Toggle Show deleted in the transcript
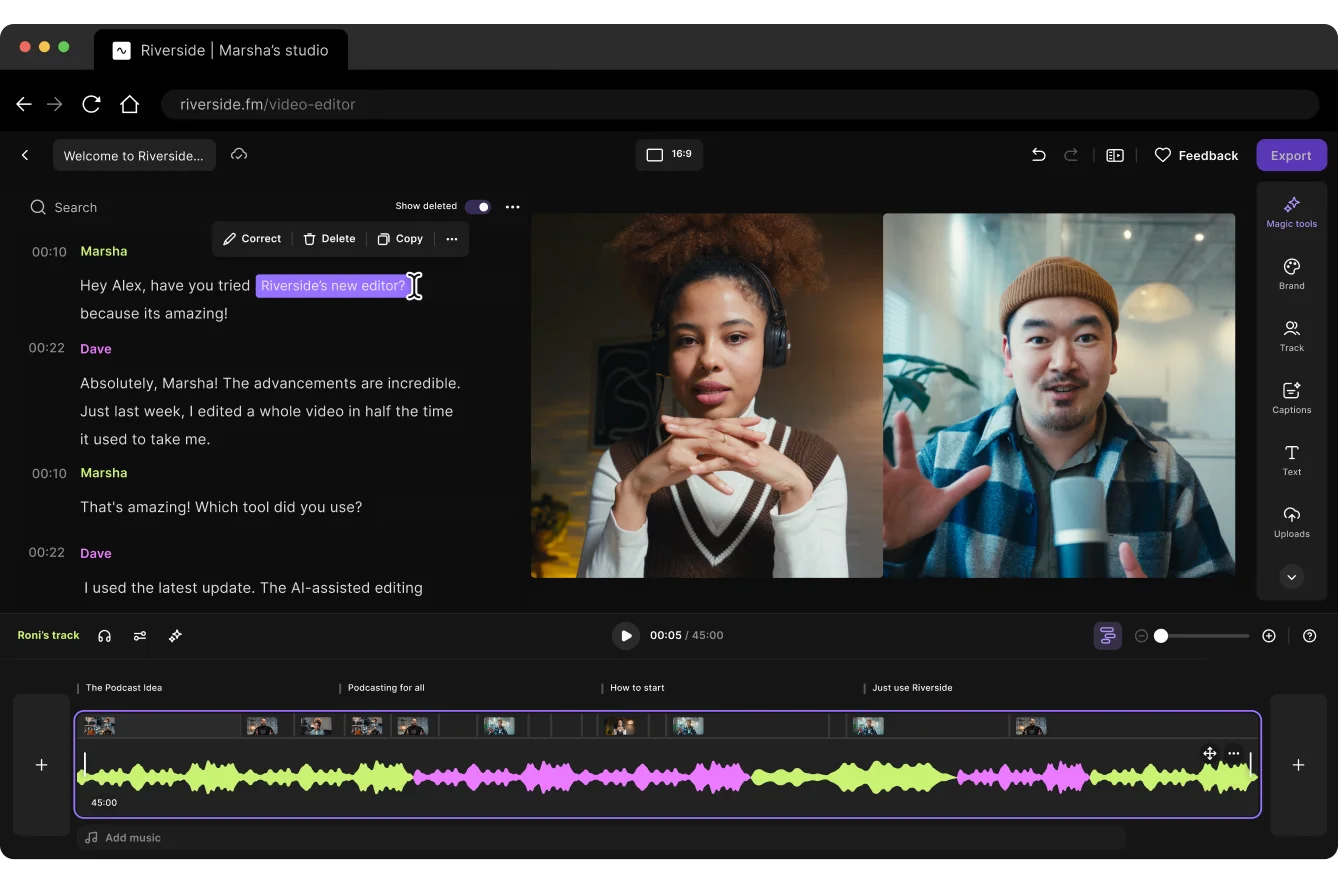This screenshot has height=882, width=1338. click(x=478, y=206)
